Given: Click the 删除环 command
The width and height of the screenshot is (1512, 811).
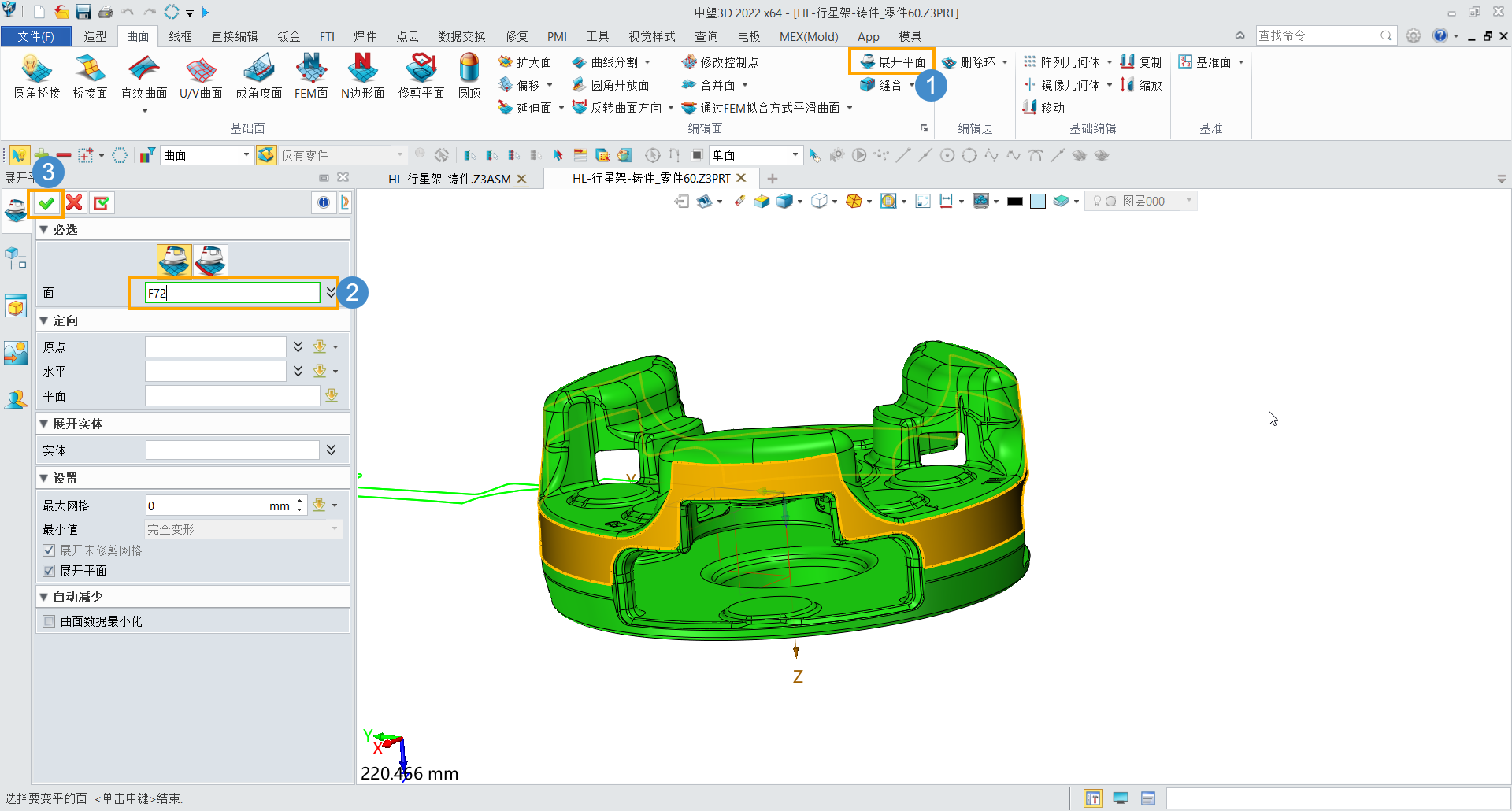Looking at the screenshot, I should pyautogui.click(x=969, y=62).
